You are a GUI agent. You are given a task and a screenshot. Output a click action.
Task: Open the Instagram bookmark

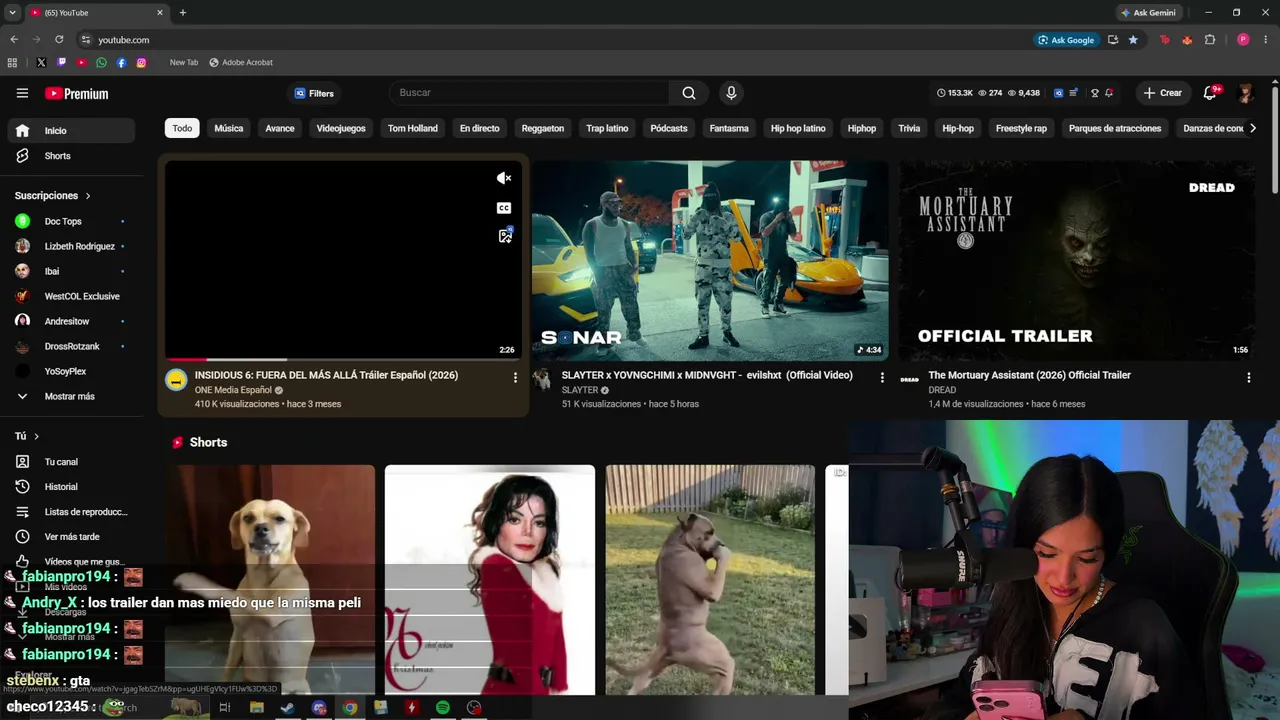(x=141, y=62)
